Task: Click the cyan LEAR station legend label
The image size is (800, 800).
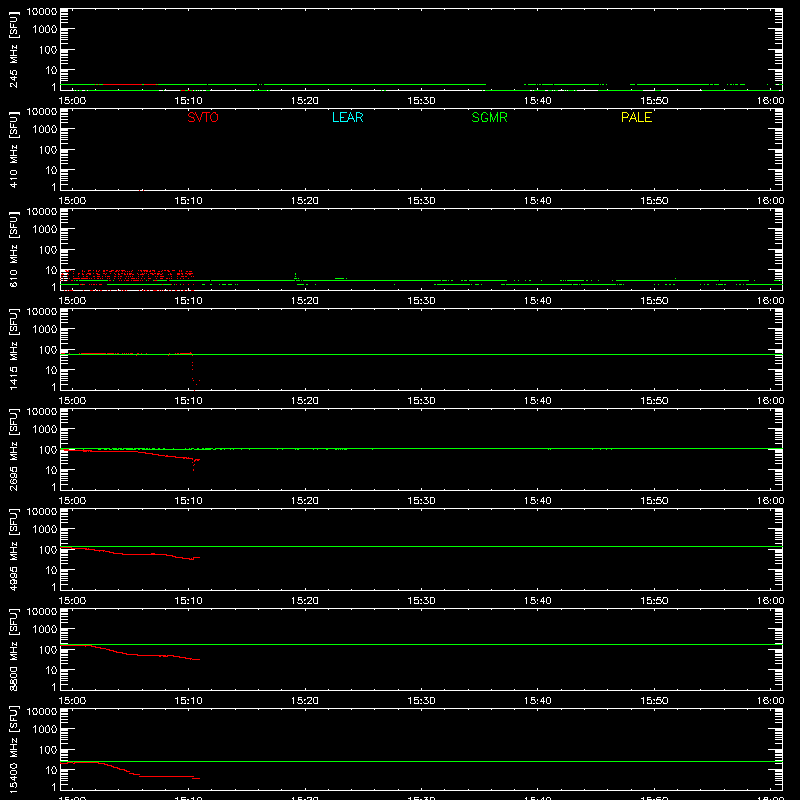Action: pyautogui.click(x=347, y=117)
